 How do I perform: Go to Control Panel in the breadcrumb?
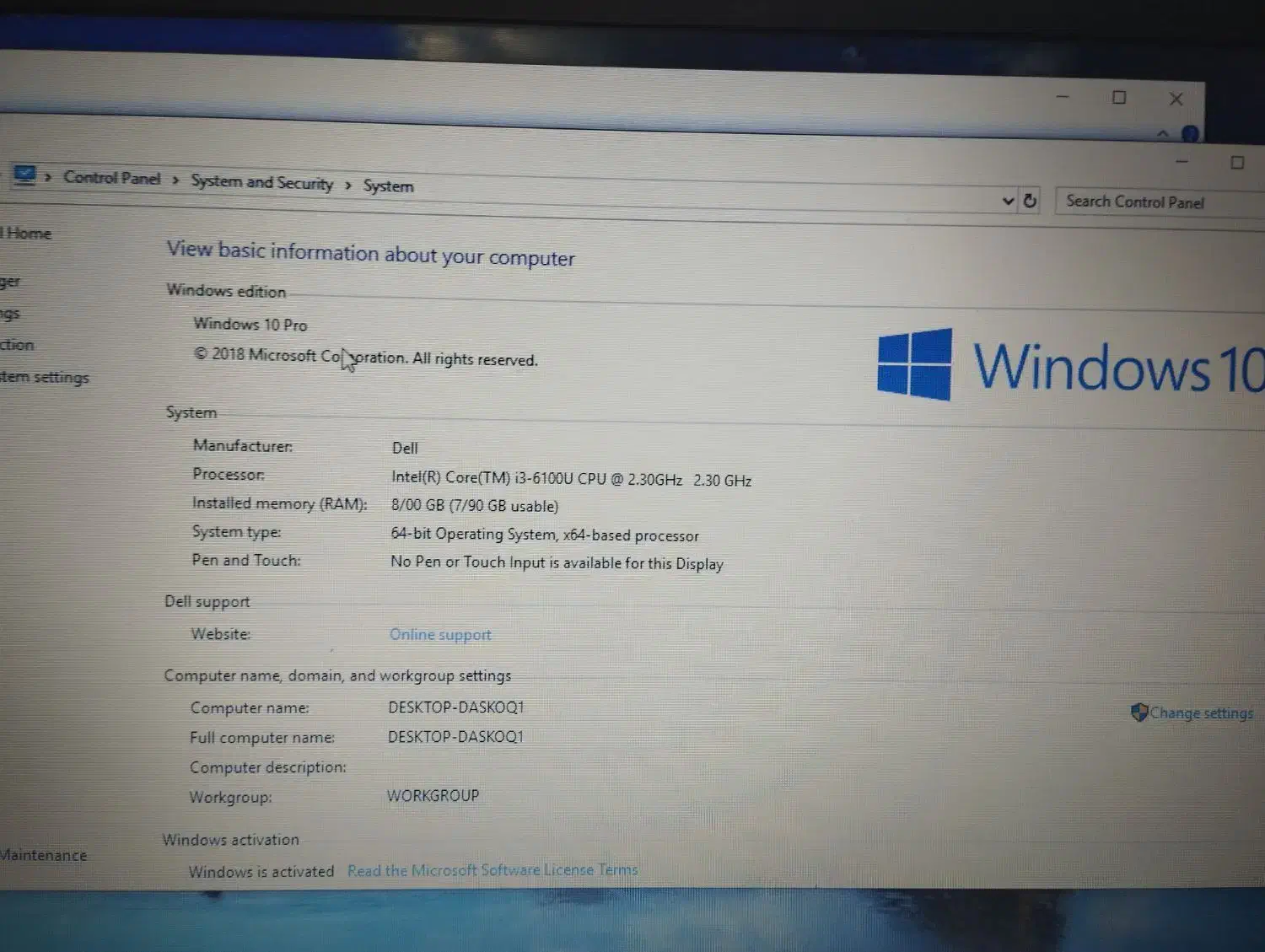(x=111, y=178)
